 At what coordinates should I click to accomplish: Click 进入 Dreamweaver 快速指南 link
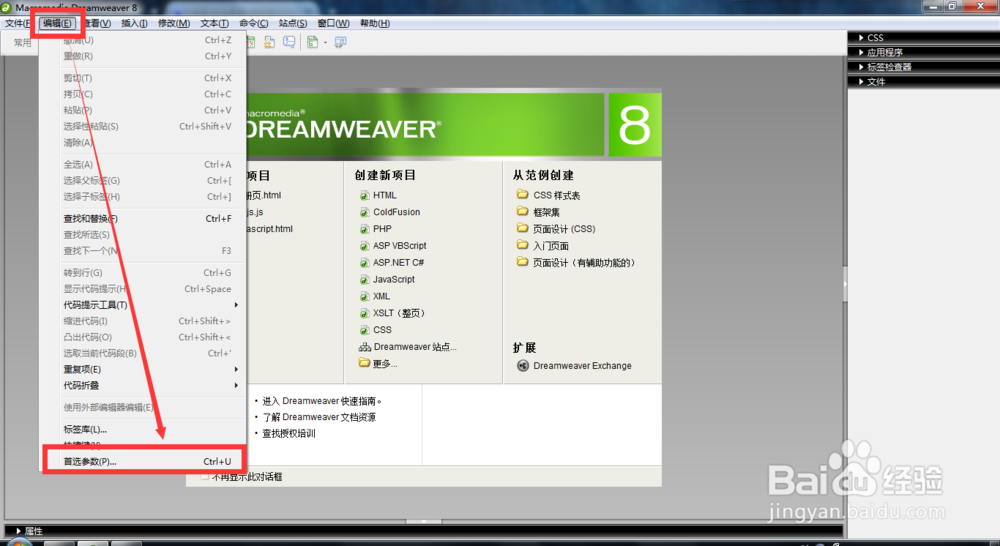321,401
